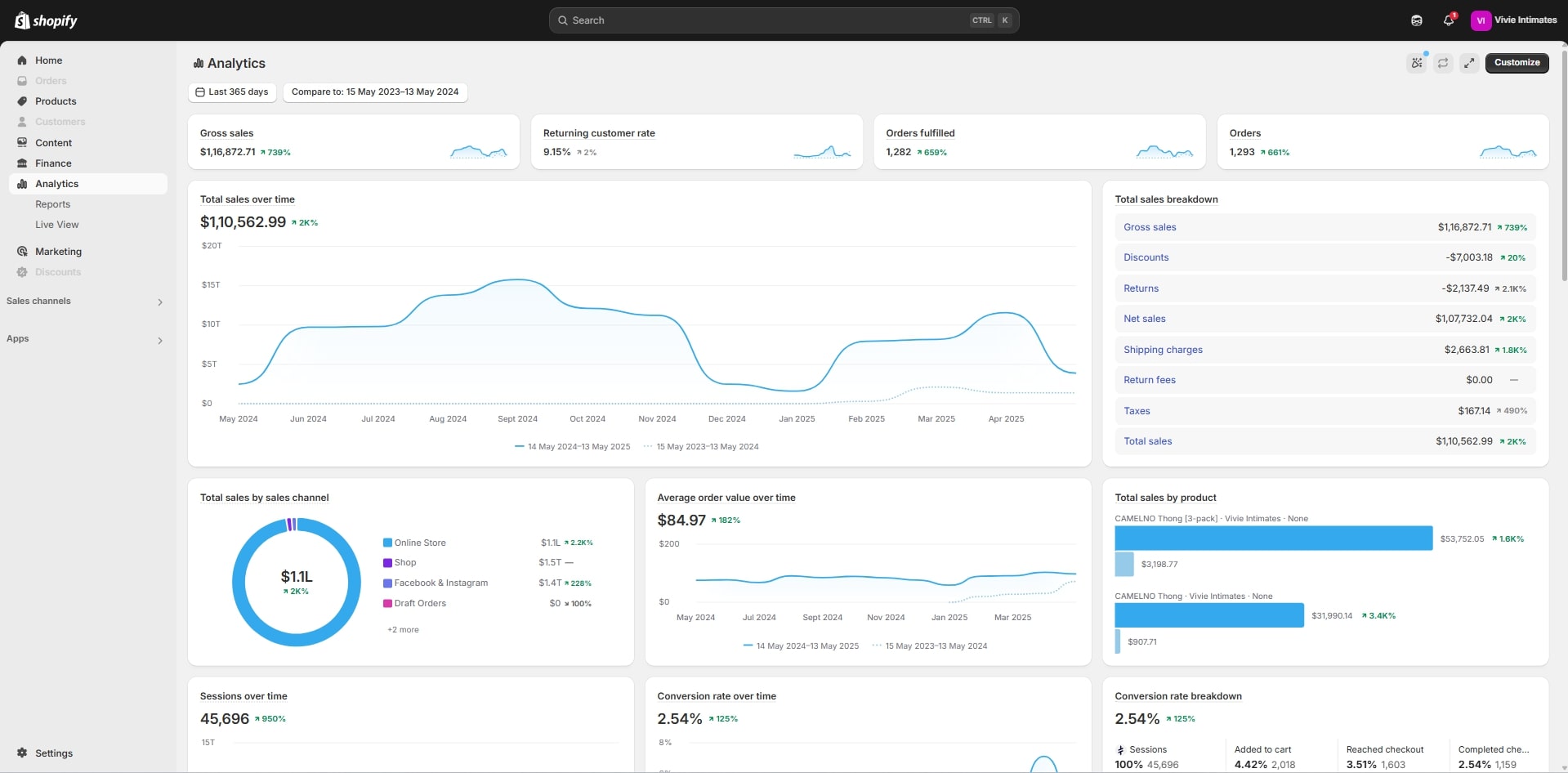Open Discounts link in sales breakdown
Screen dimensions: 1568x773
(1146, 257)
